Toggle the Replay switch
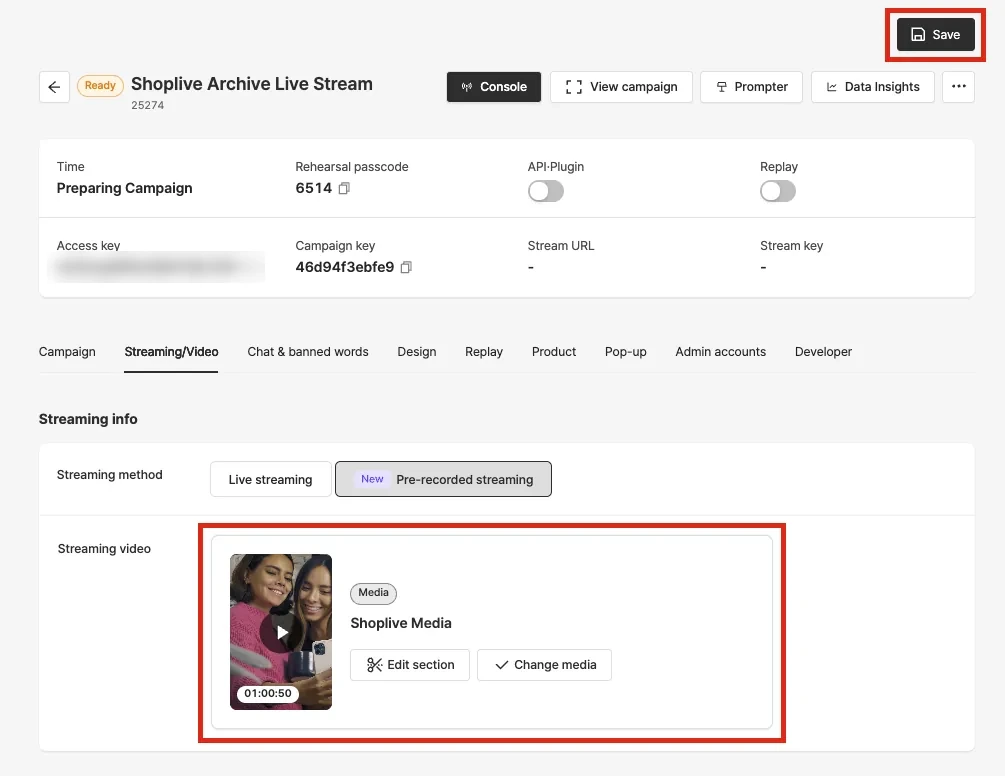This screenshot has width=1005, height=776. click(x=777, y=191)
